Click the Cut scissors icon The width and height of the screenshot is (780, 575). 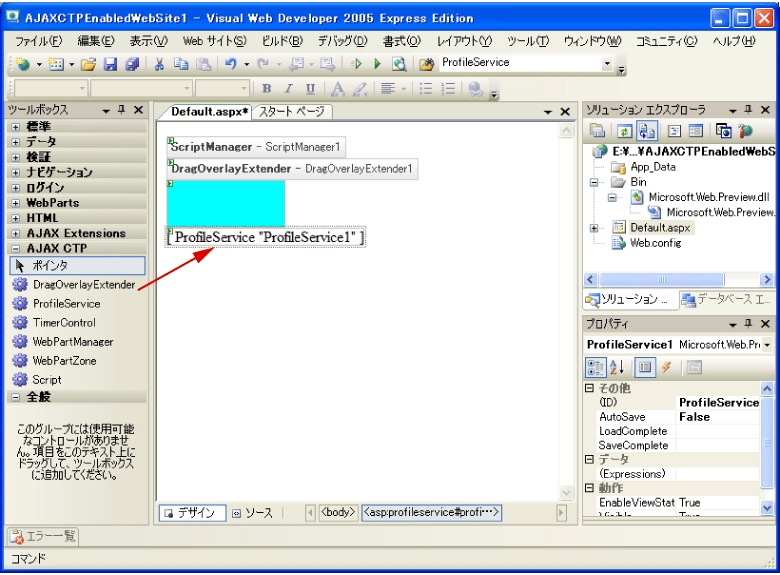pyautogui.click(x=159, y=64)
